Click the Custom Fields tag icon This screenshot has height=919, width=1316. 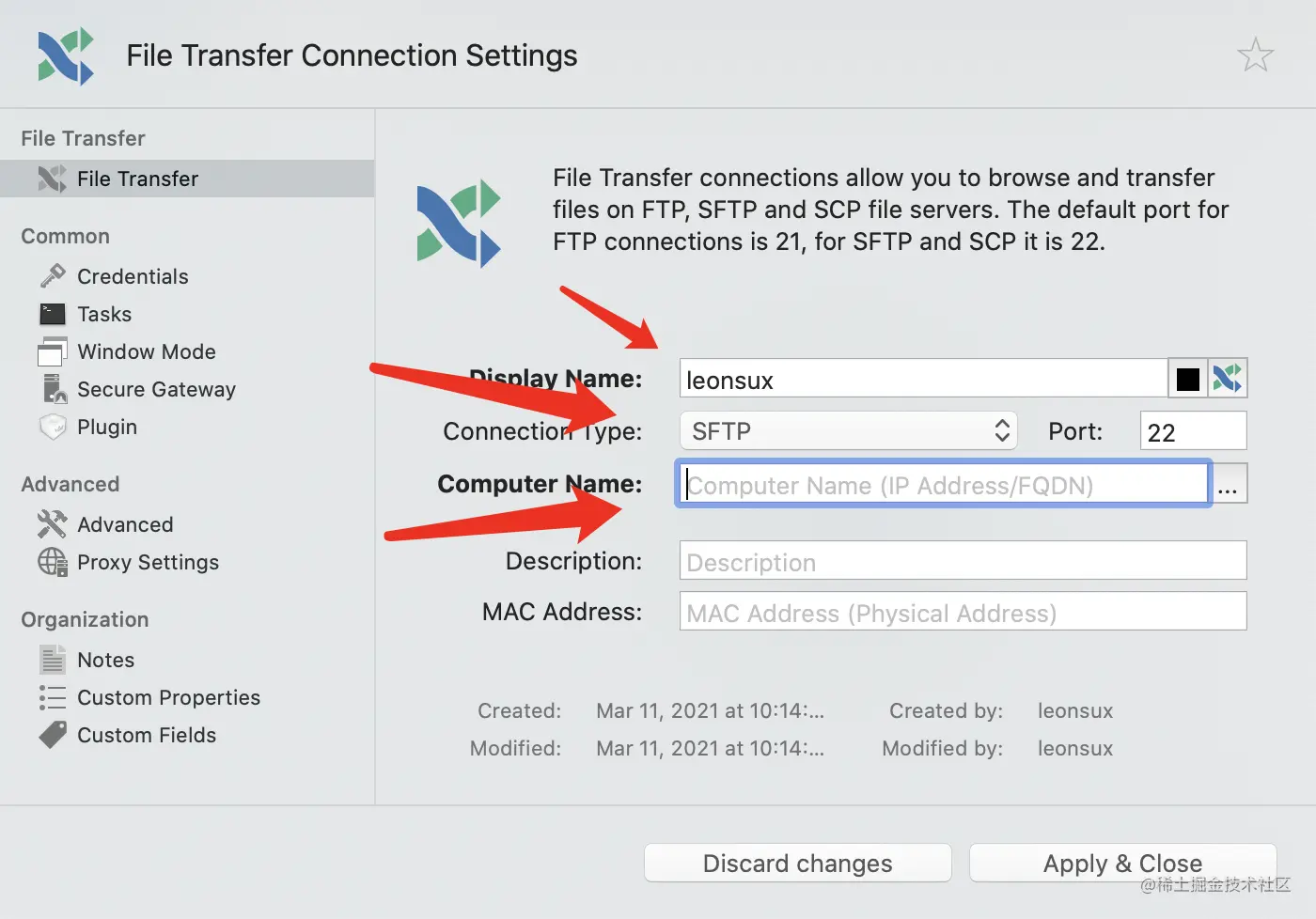tap(53, 735)
